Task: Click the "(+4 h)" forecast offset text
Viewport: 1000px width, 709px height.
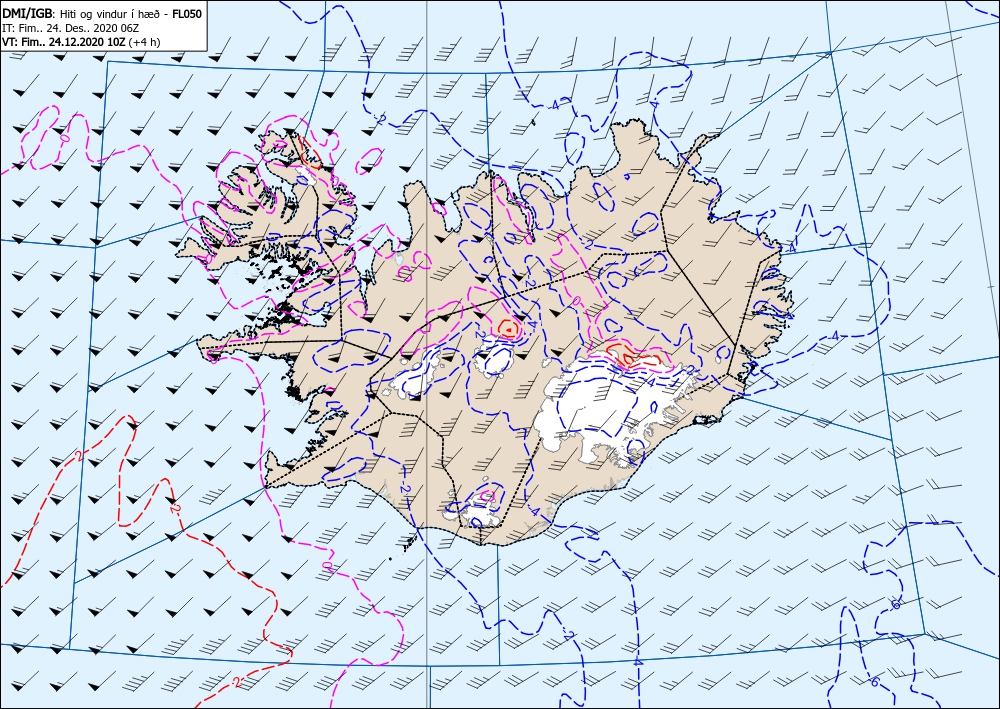Action: tap(145, 42)
